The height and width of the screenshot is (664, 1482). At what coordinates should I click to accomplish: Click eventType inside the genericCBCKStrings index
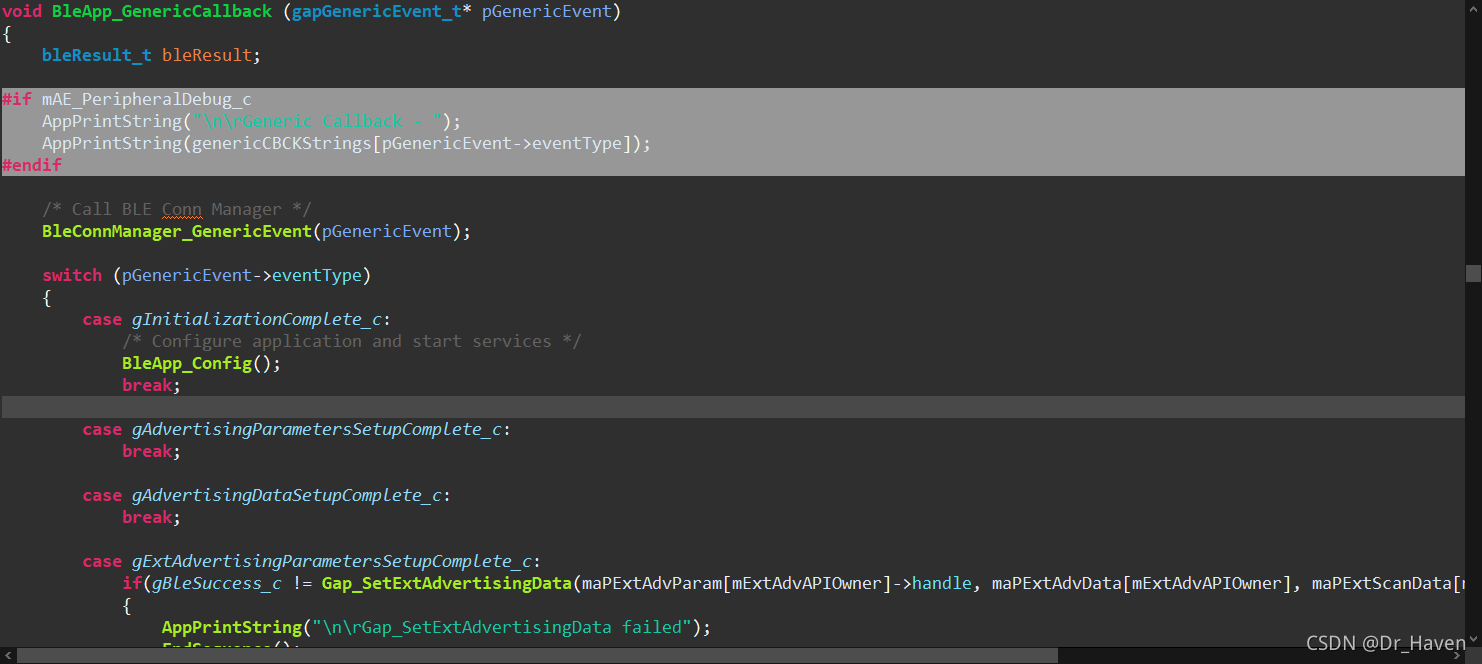(577, 143)
